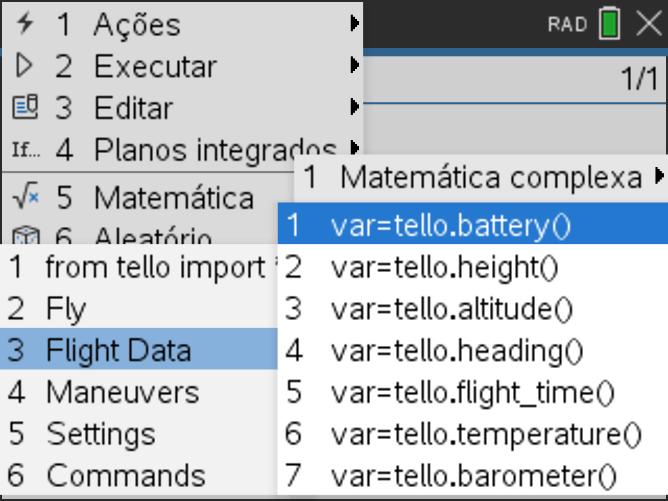The image size is (668, 501).
Task: Click the square root Matemática icon
Action: pos(26,196)
